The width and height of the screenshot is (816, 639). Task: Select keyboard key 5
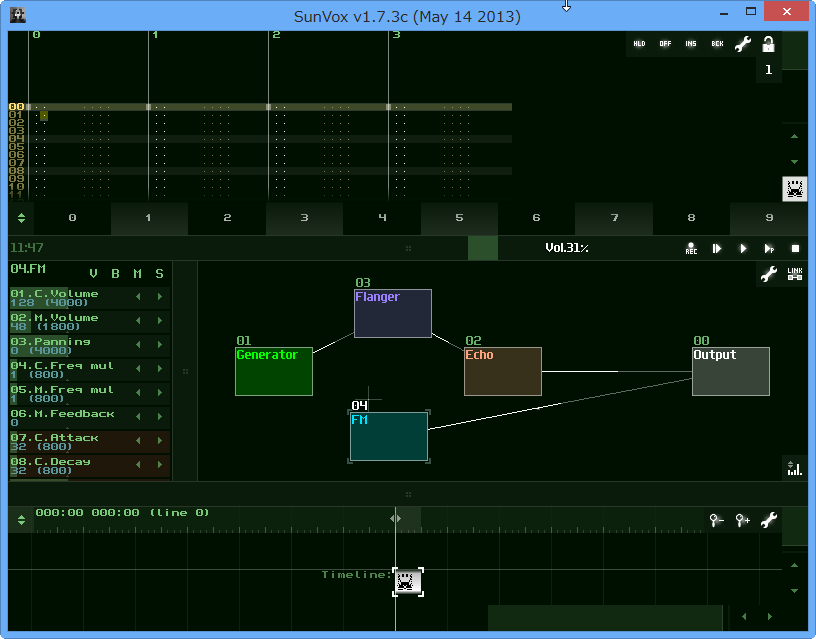(x=459, y=218)
